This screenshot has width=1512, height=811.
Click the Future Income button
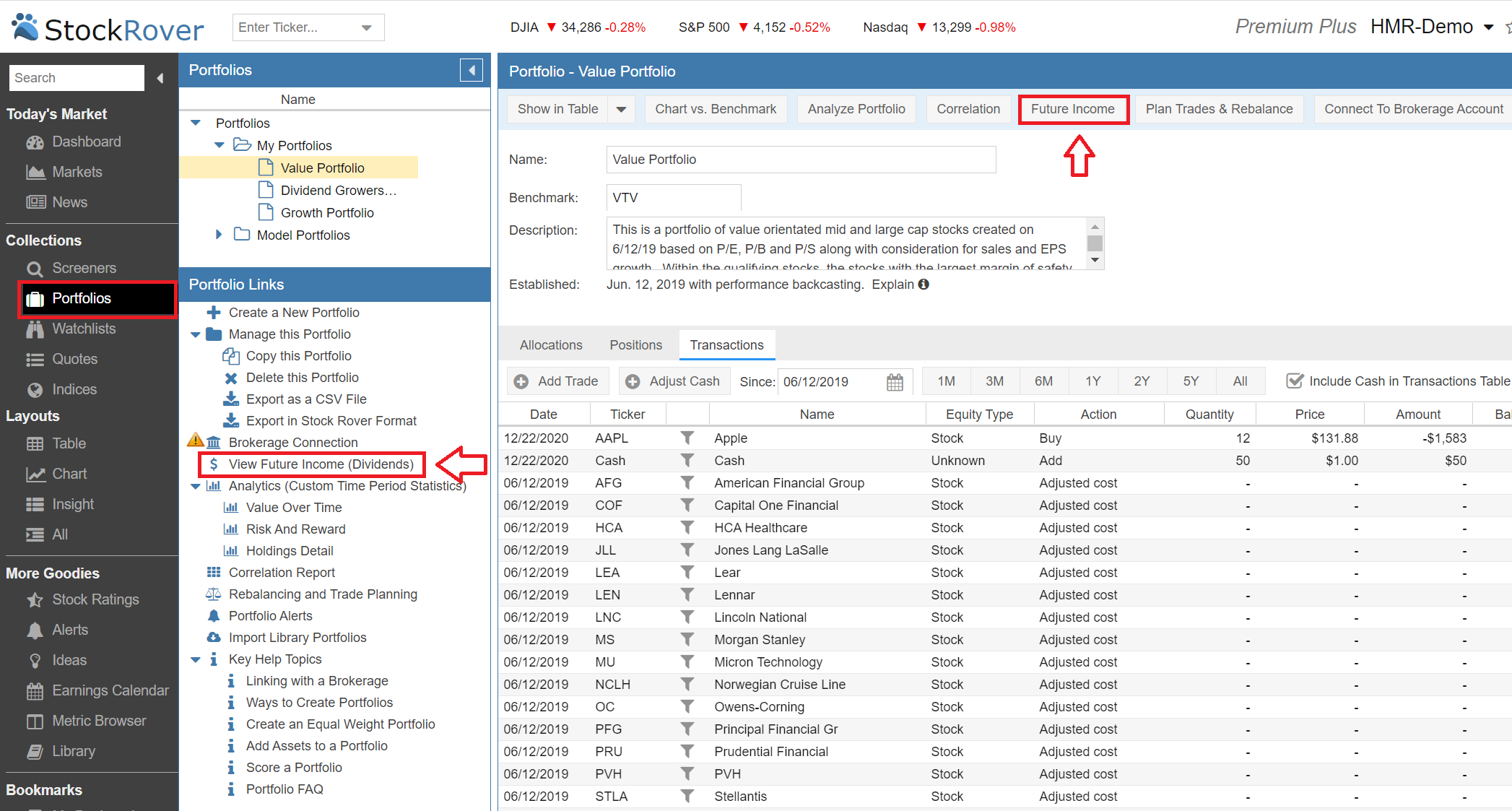(x=1073, y=110)
